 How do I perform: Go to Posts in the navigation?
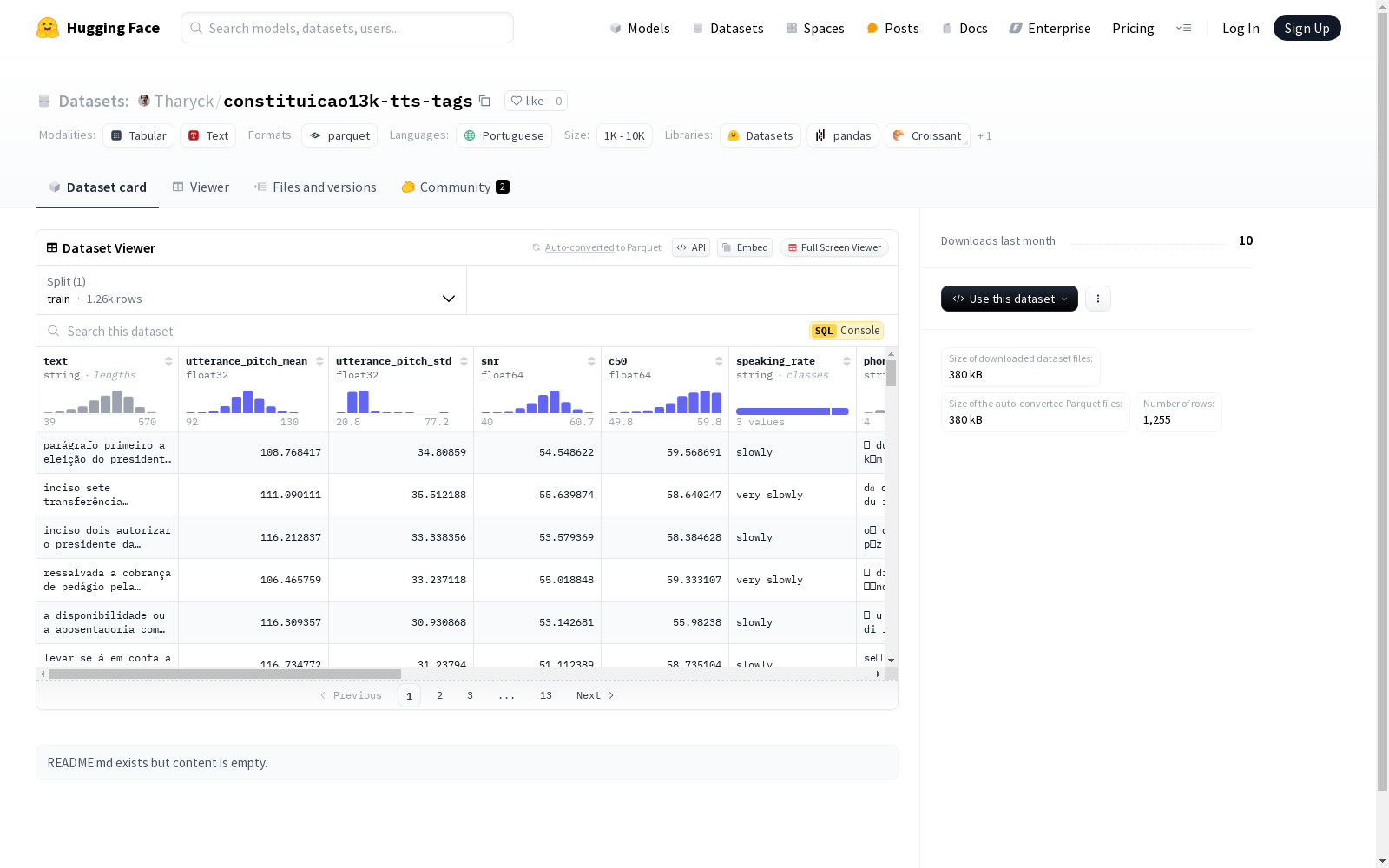click(893, 28)
